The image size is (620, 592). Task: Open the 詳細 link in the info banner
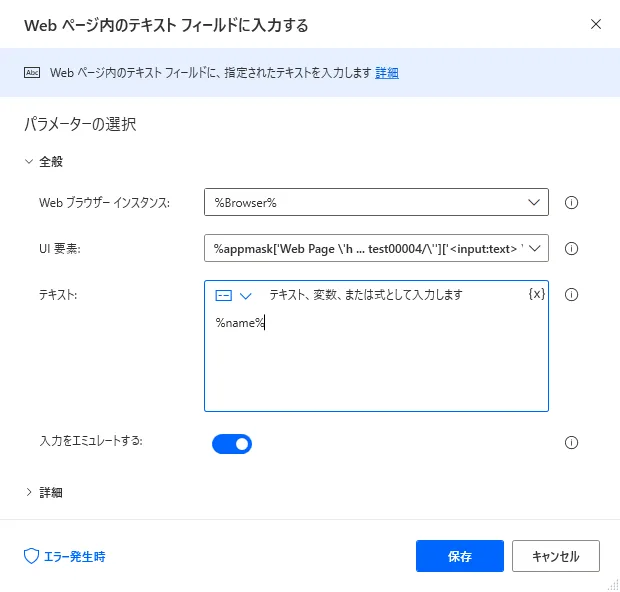pyautogui.click(x=387, y=73)
